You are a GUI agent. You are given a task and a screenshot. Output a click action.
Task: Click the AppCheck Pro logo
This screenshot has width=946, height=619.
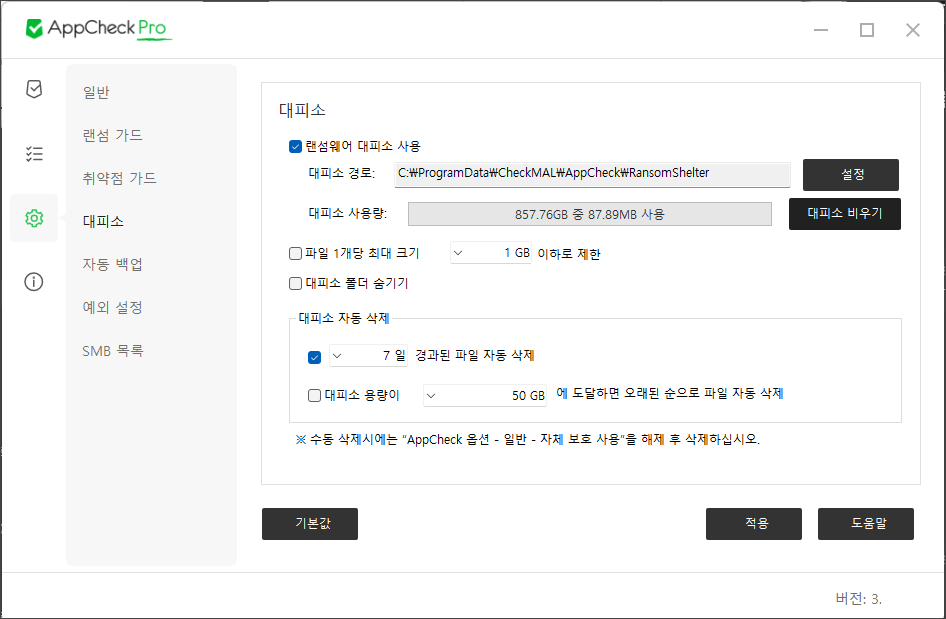click(98, 29)
